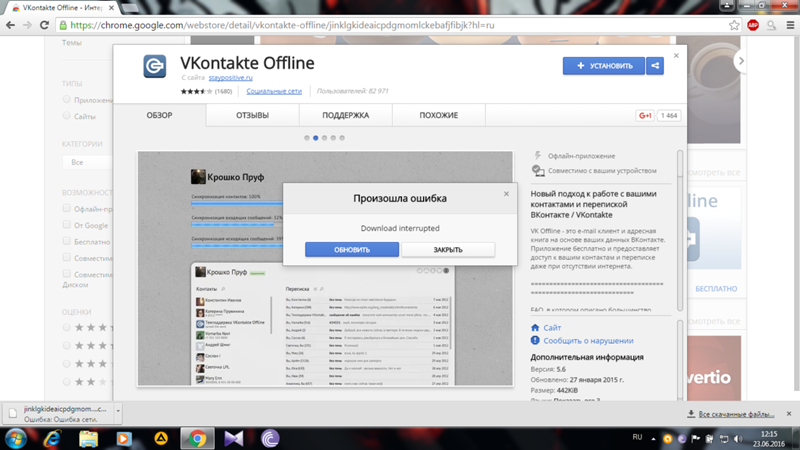Viewport: 800px width, 450px height.
Task: Open the Темы section in store sidebar
Action: (x=72, y=43)
